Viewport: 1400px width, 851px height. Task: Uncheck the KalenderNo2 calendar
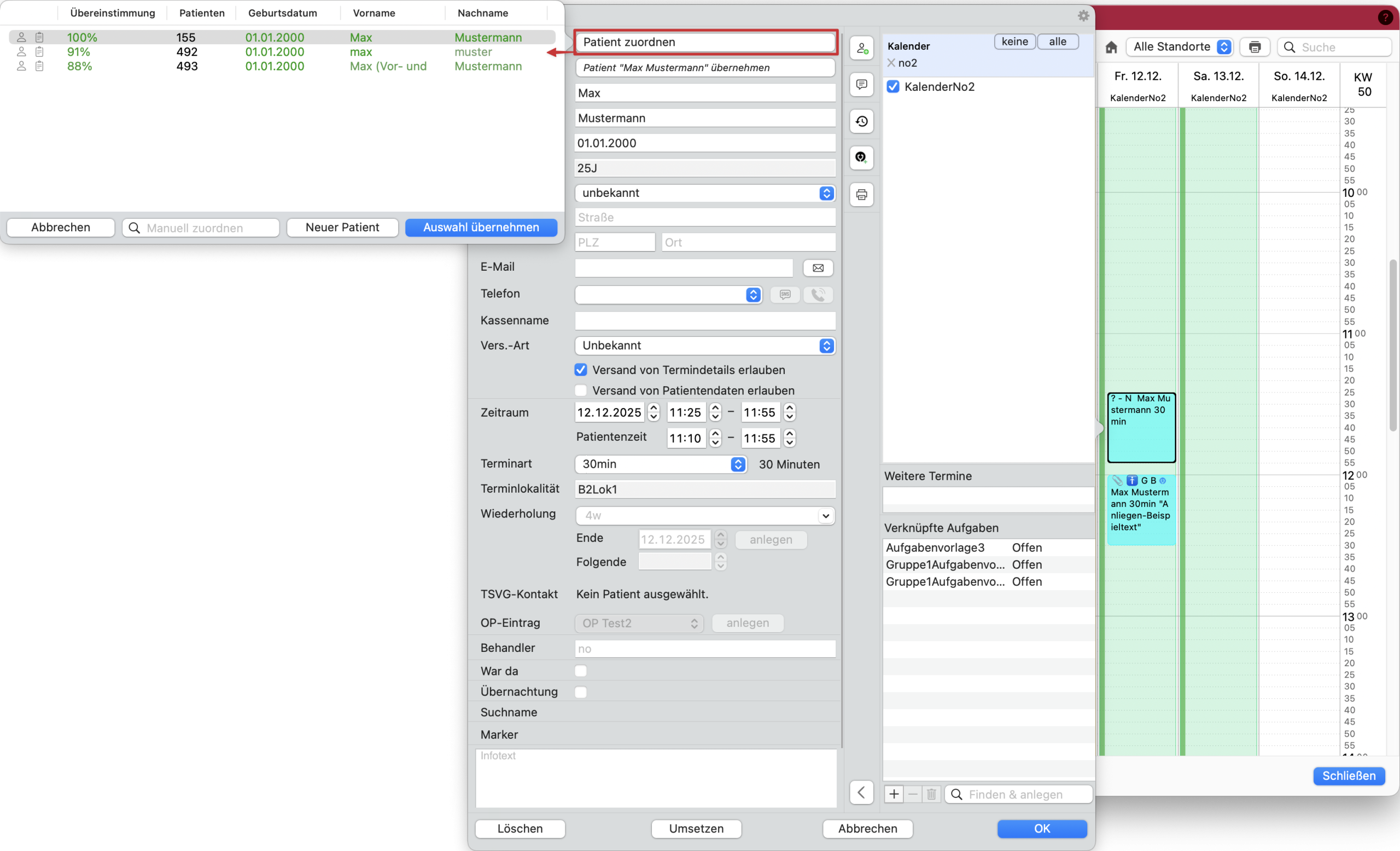coord(893,86)
